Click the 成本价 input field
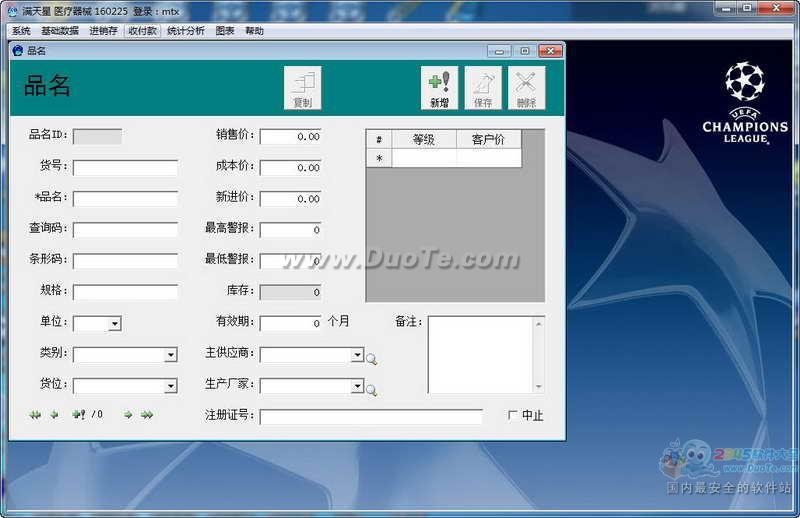 [291, 168]
